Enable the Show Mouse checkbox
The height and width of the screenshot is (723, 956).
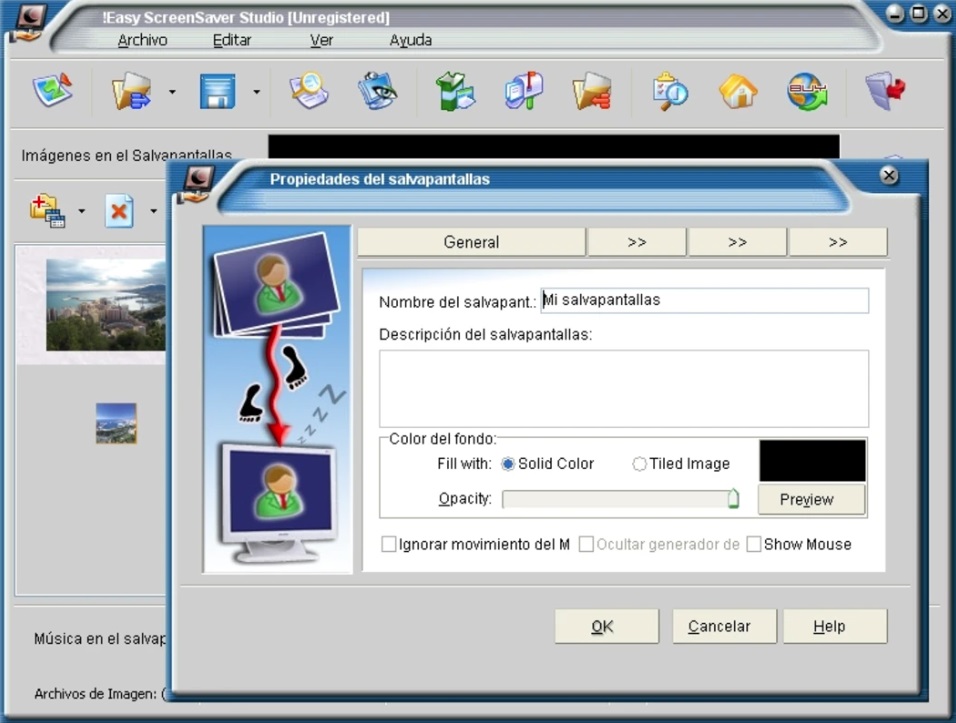point(754,544)
